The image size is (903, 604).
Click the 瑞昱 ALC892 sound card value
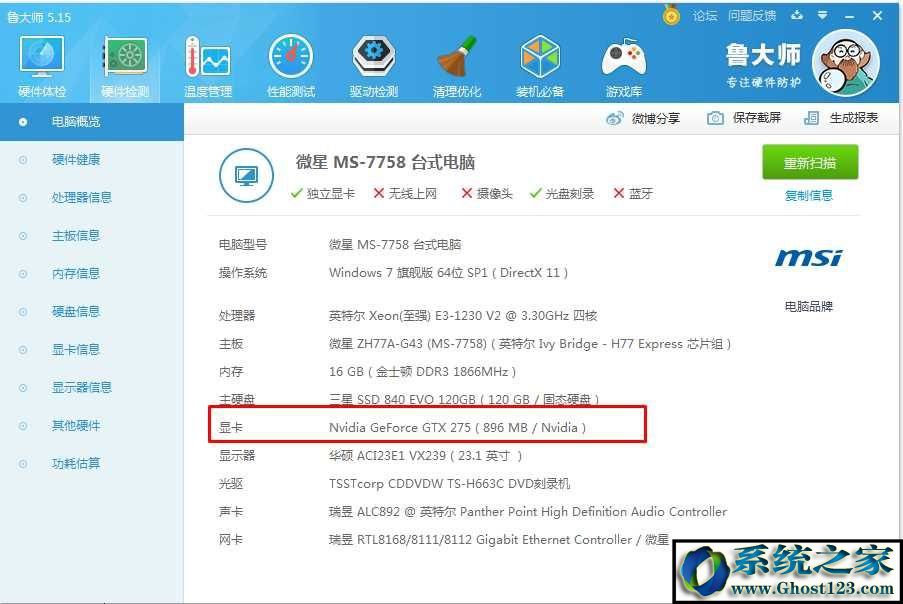[528, 511]
